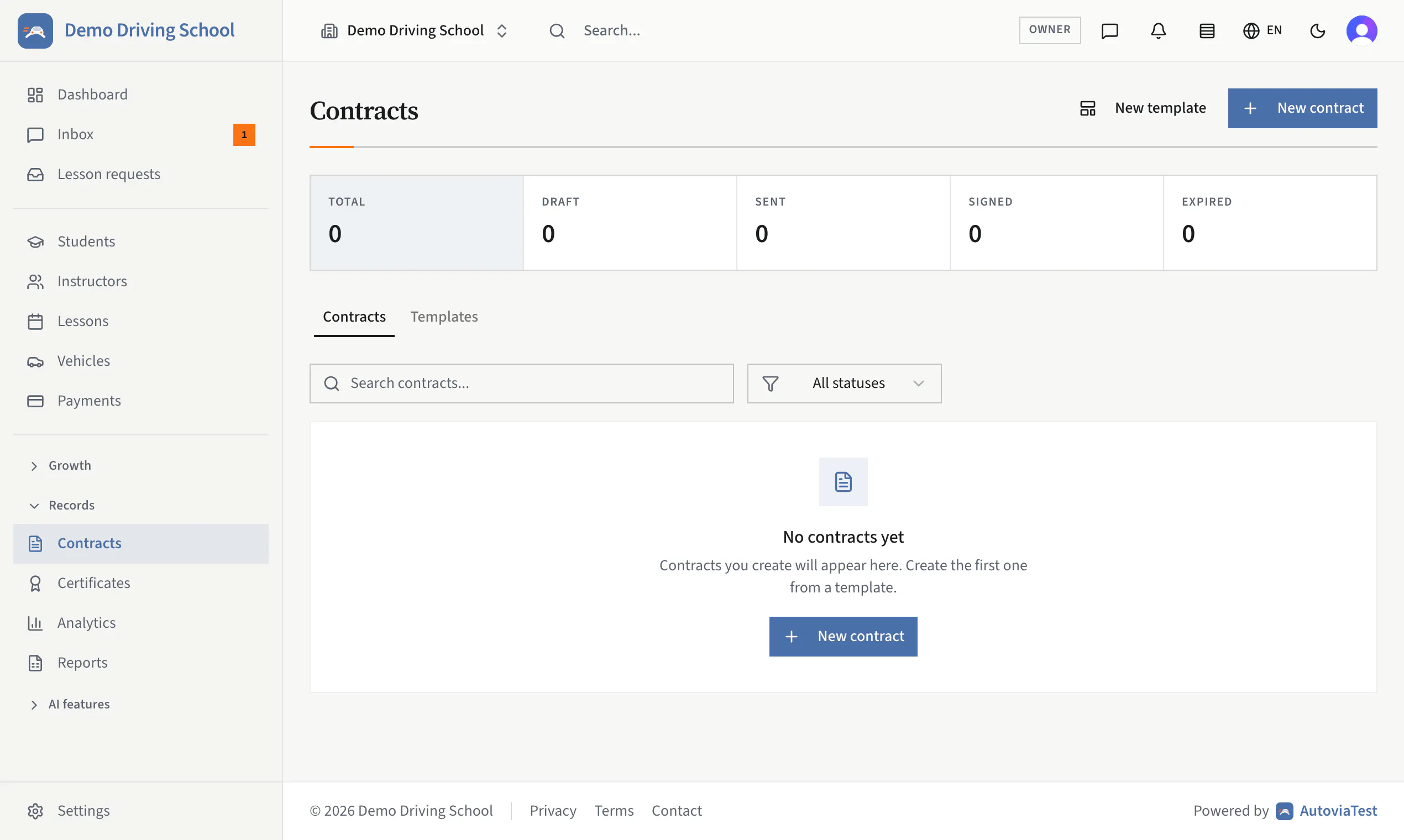Collapse the Records section
The height and width of the screenshot is (840, 1404).
tap(140, 506)
